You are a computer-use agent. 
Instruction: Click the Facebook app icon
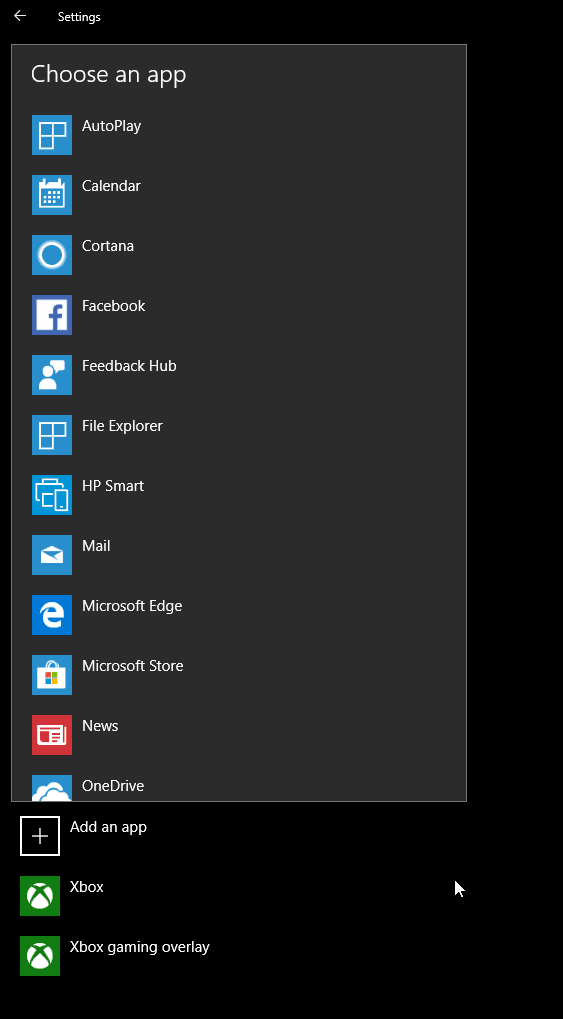52,315
